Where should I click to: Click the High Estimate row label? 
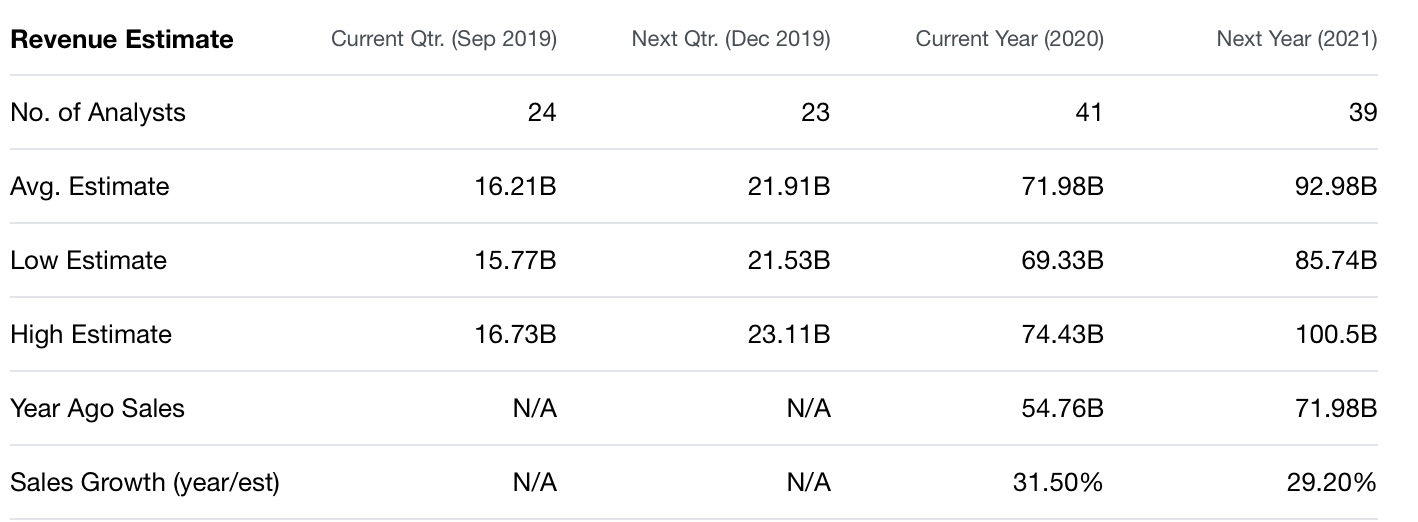point(91,335)
